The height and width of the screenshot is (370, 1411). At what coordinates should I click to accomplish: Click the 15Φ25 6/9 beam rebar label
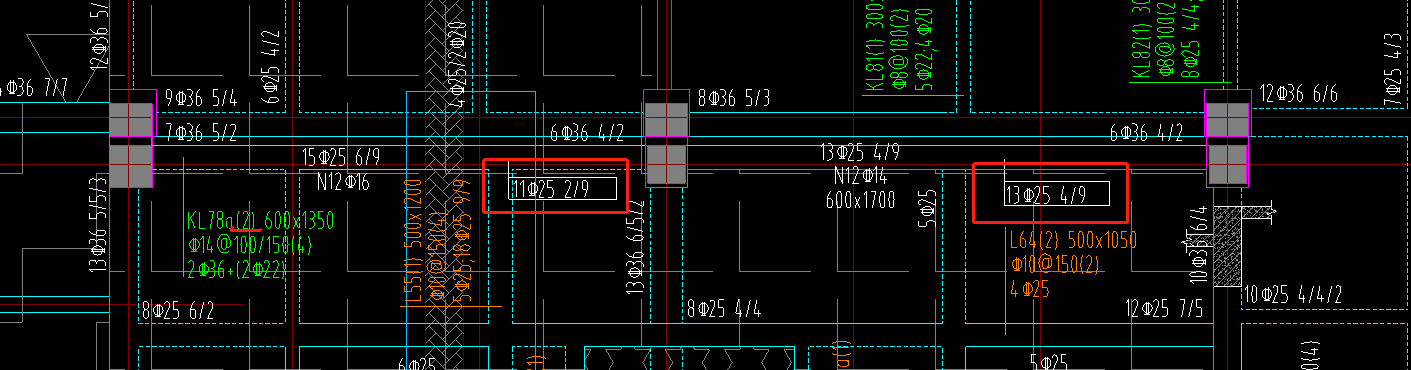click(341, 156)
